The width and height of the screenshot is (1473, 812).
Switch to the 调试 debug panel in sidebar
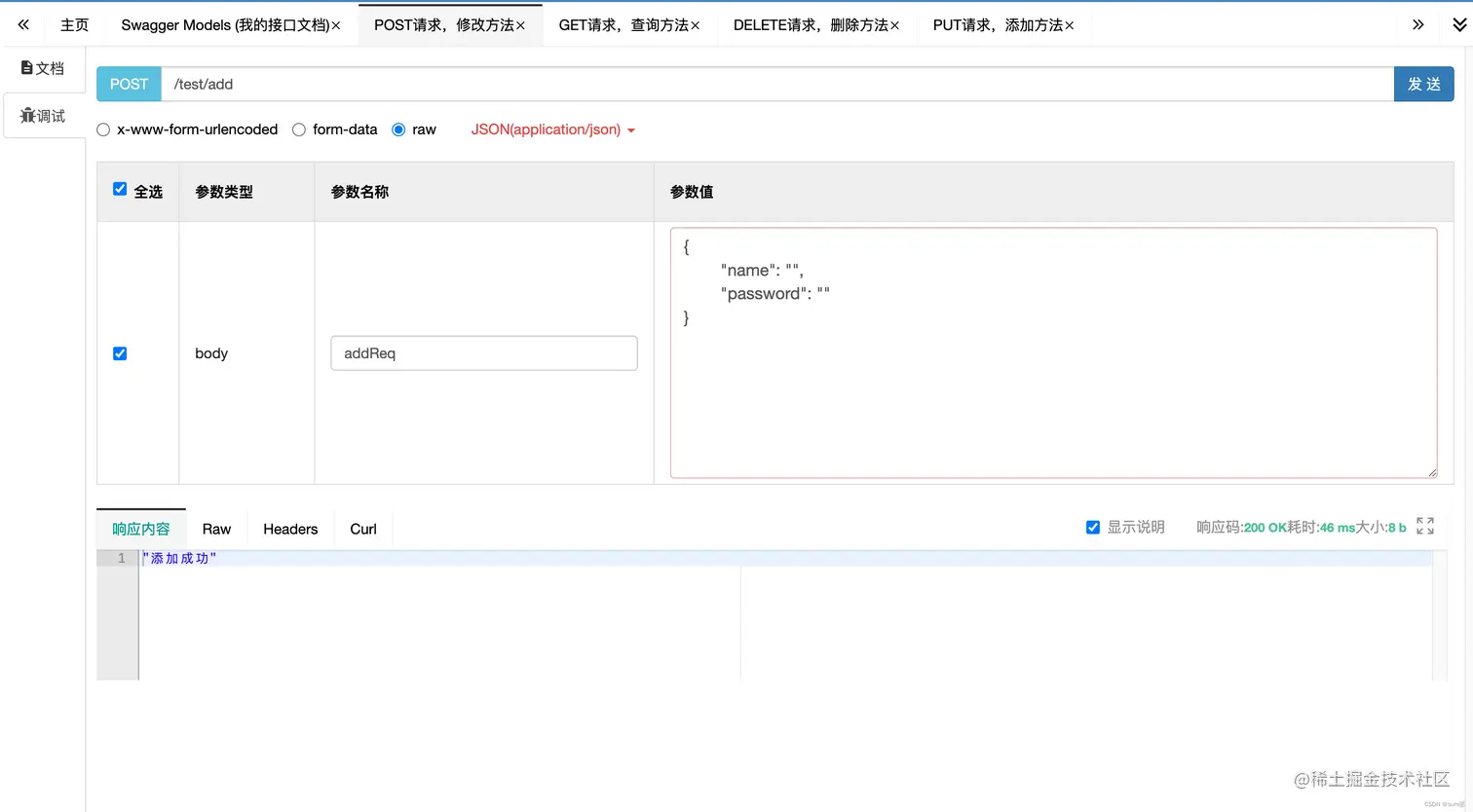point(43,115)
